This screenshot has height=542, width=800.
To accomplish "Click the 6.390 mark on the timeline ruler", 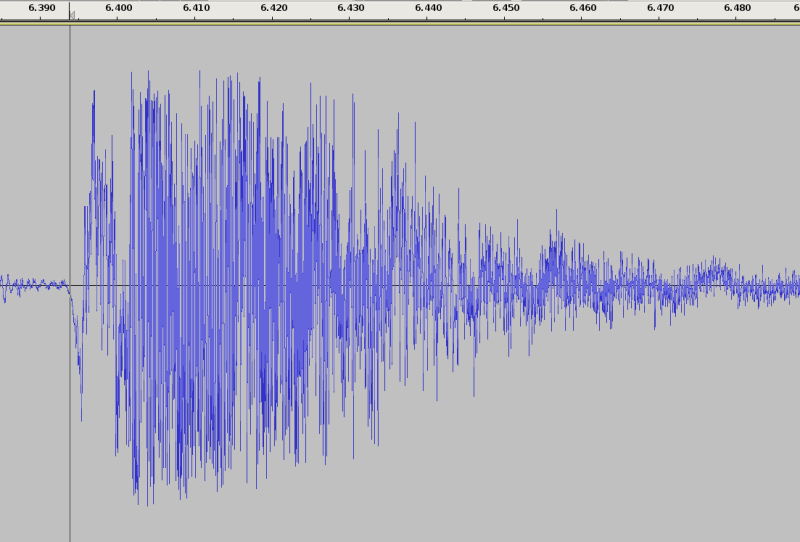I will pyautogui.click(x=42, y=8).
